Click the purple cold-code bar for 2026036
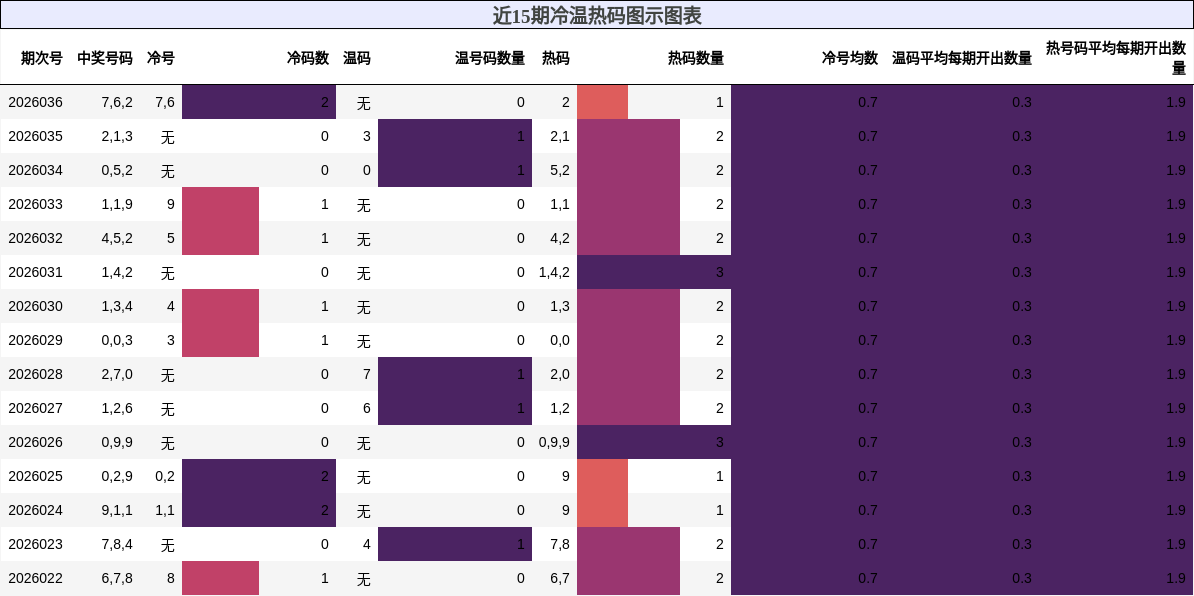This screenshot has width=1194, height=596. pyautogui.click(x=258, y=102)
